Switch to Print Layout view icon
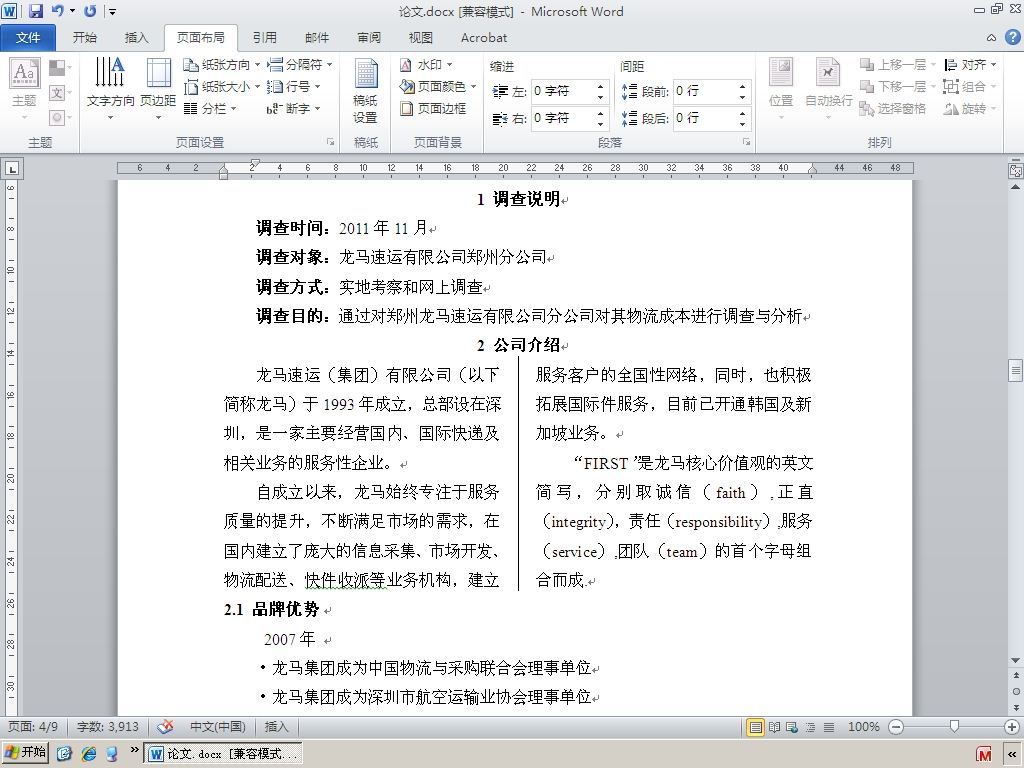The image size is (1024, 768). (756, 727)
